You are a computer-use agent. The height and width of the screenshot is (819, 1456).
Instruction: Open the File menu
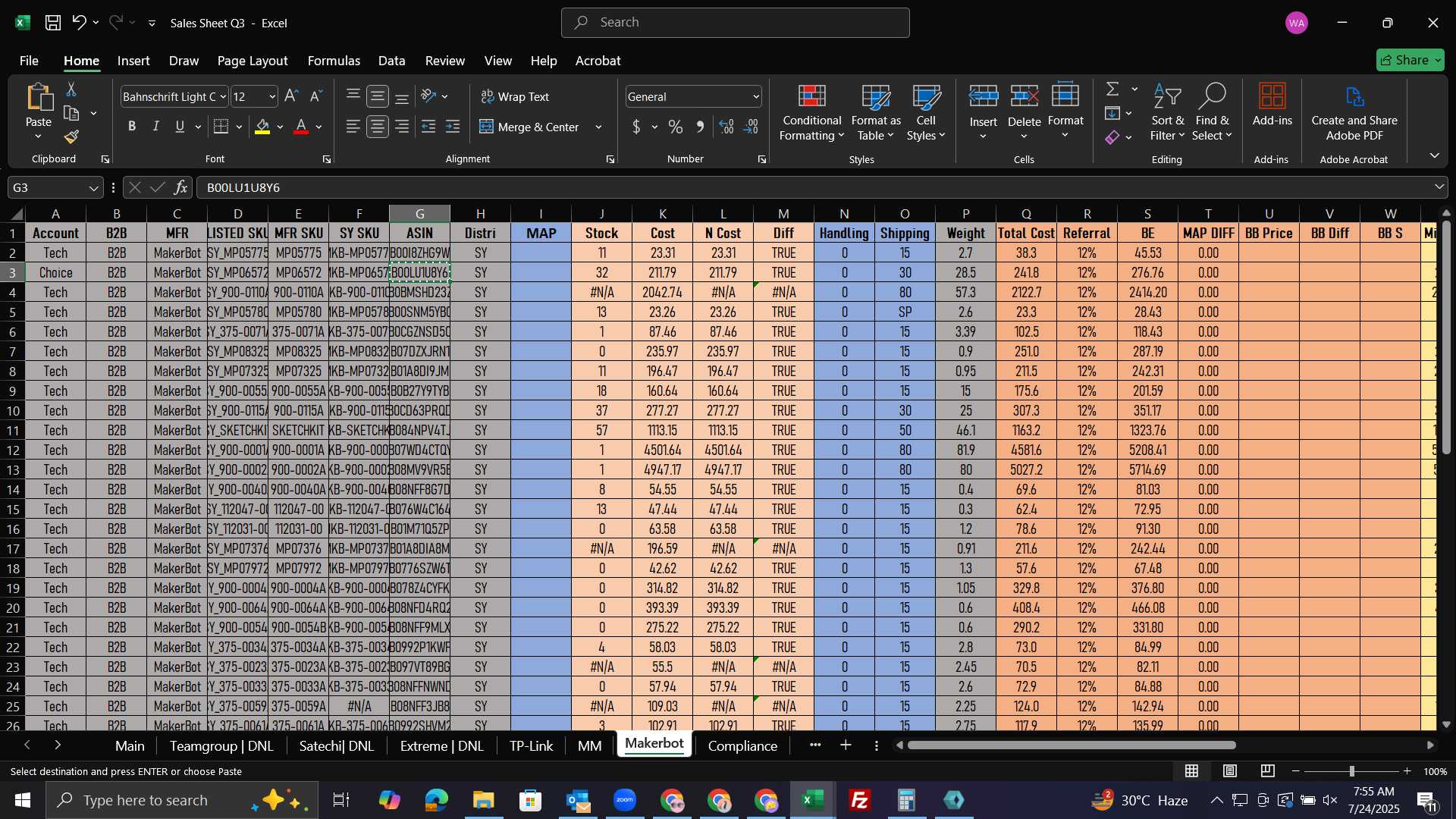tap(29, 61)
